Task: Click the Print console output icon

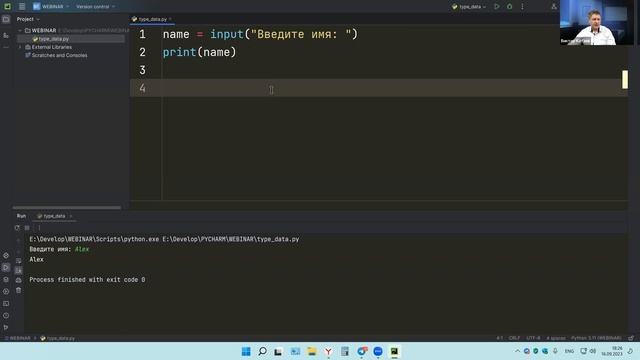Action: 18,280
